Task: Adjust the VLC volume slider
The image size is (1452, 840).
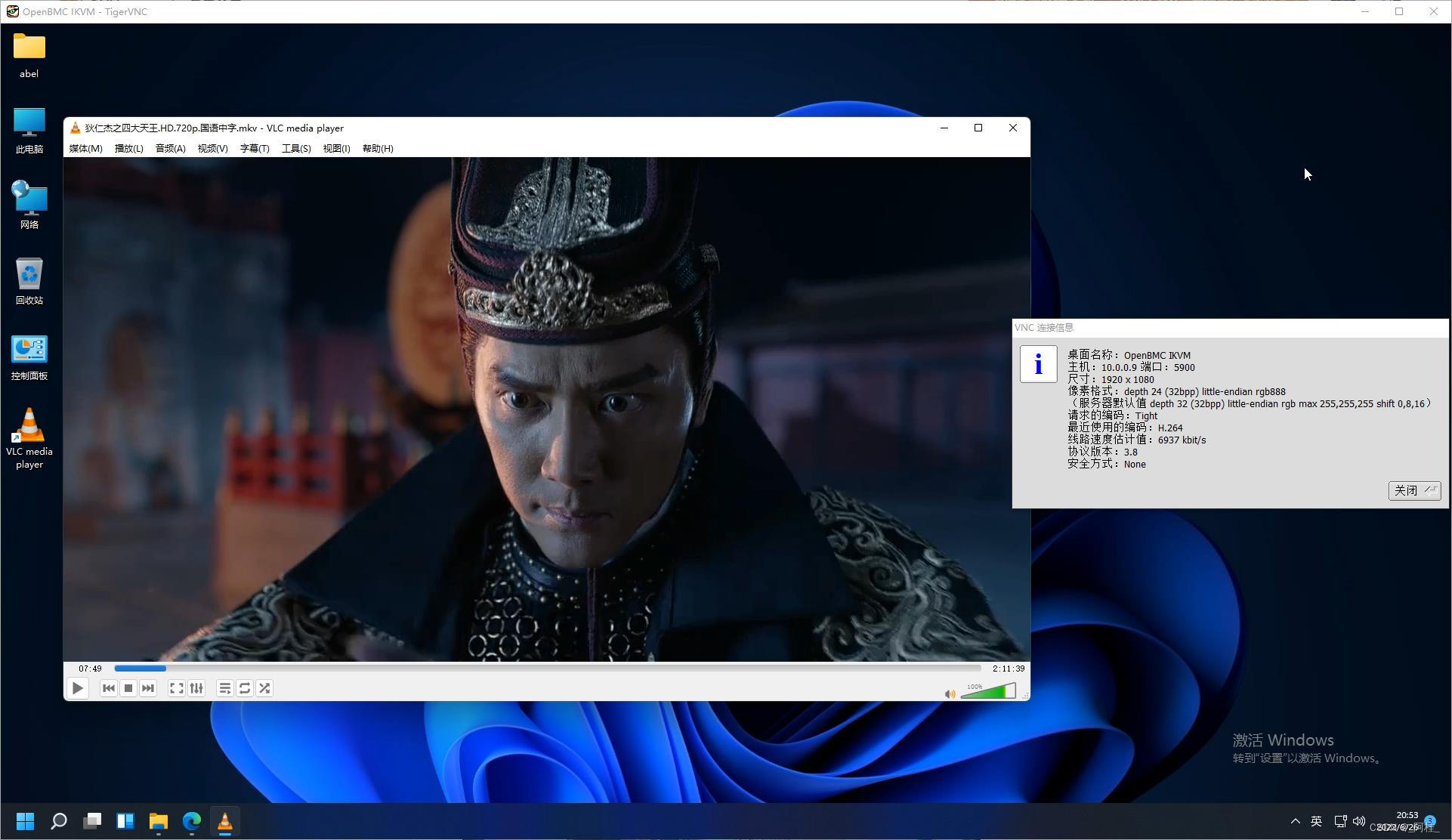Action: click(988, 691)
